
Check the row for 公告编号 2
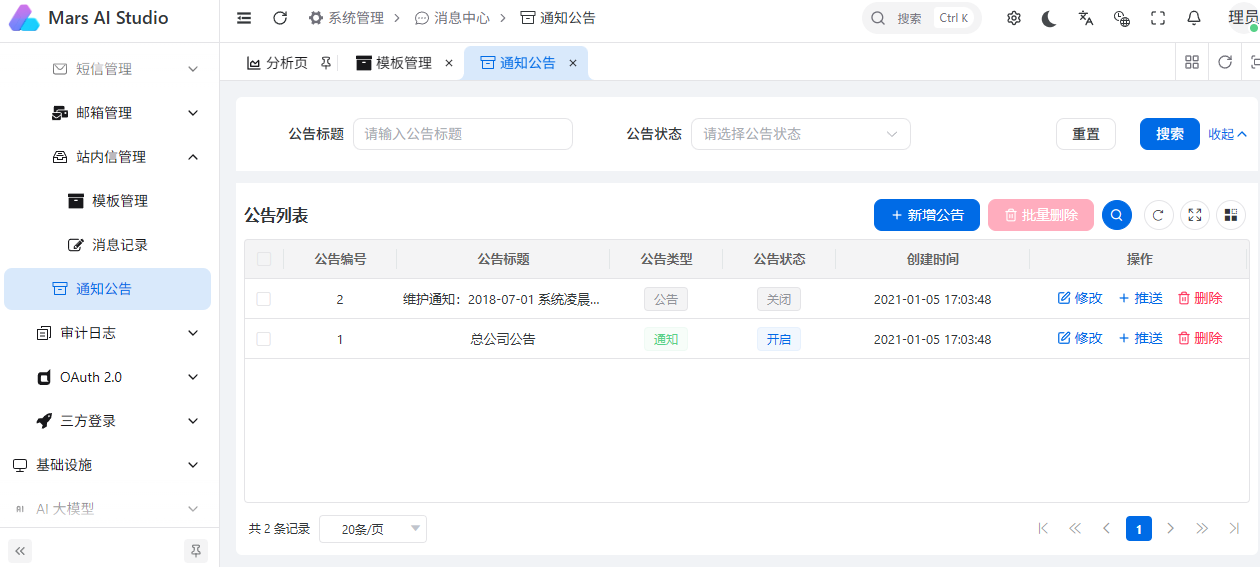264,299
